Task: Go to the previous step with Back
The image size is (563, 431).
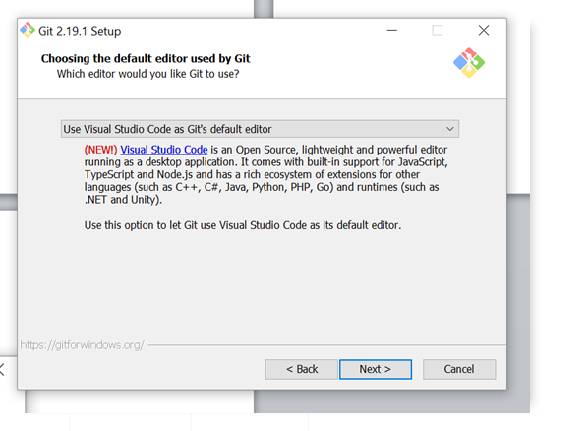Action: tap(301, 369)
